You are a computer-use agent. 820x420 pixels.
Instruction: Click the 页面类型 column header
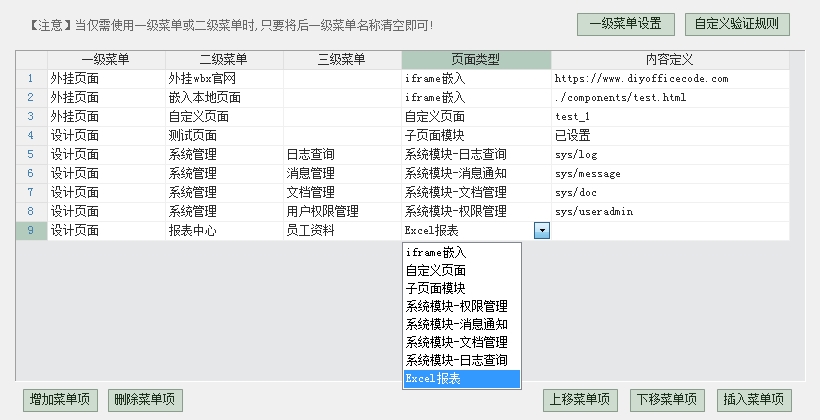tap(476, 60)
